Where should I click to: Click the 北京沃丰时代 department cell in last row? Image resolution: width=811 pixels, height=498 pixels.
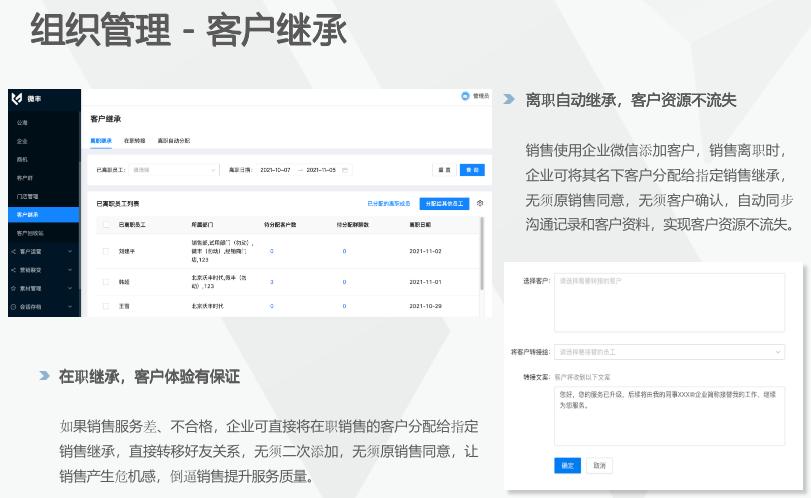207,306
